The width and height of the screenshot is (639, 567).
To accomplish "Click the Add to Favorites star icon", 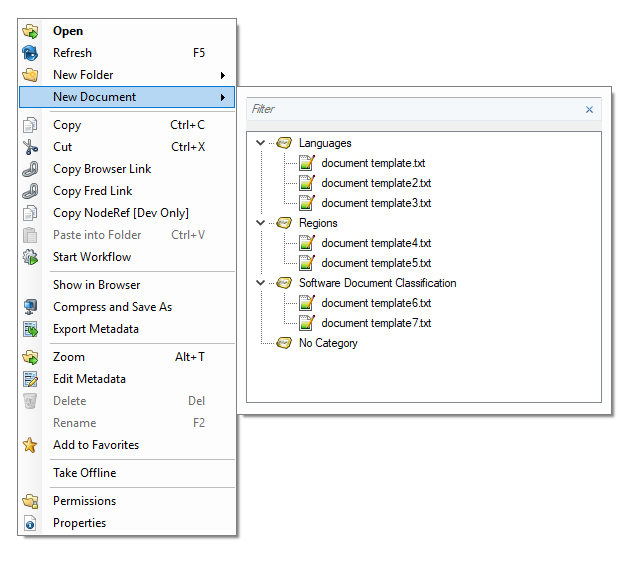I will coord(30,445).
